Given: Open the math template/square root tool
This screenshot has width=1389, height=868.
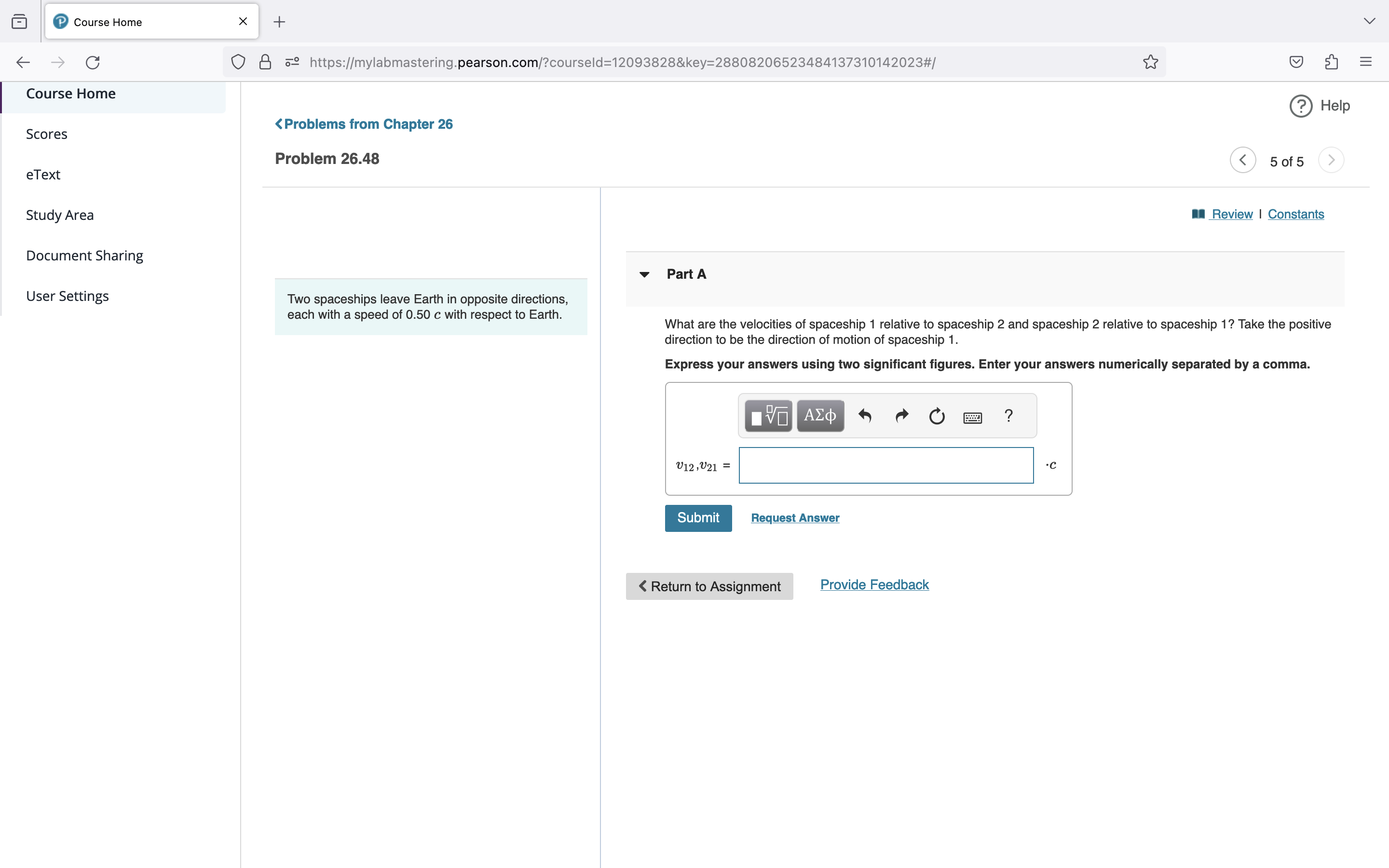Looking at the screenshot, I should point(767,416).
